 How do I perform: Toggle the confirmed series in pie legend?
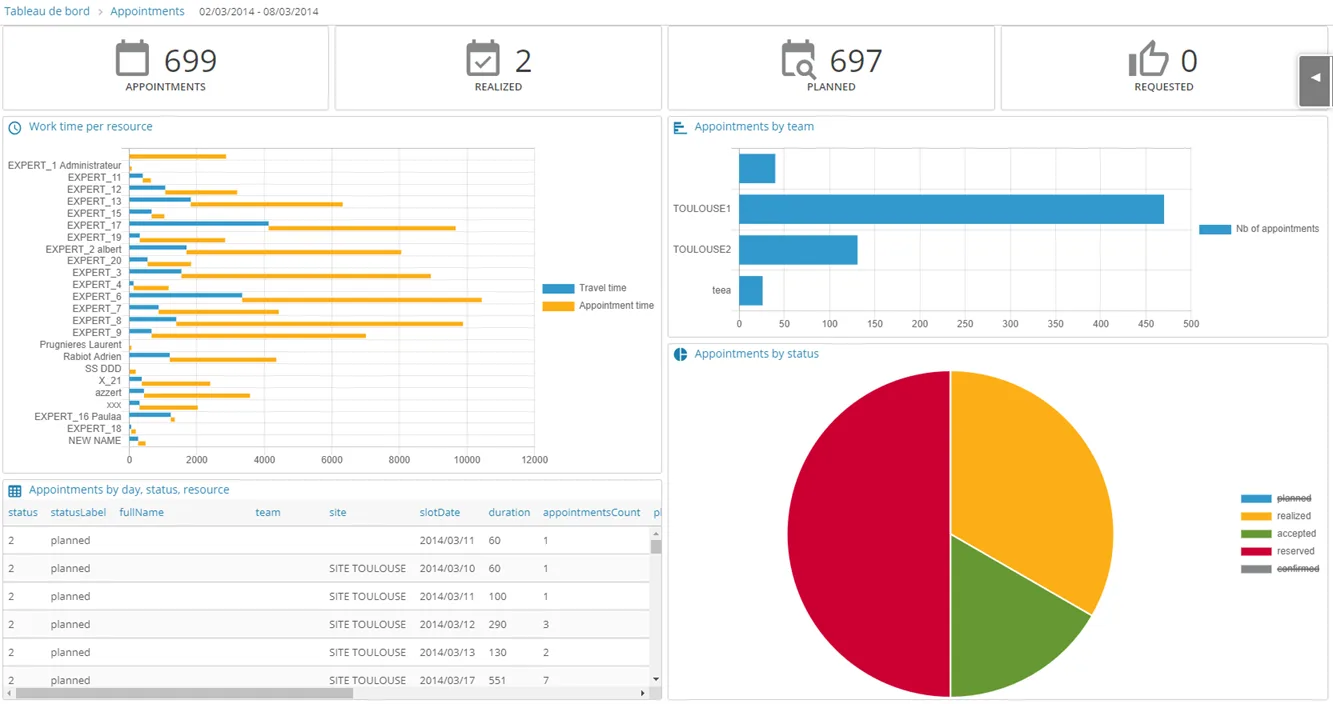(x=1280, y=569)
